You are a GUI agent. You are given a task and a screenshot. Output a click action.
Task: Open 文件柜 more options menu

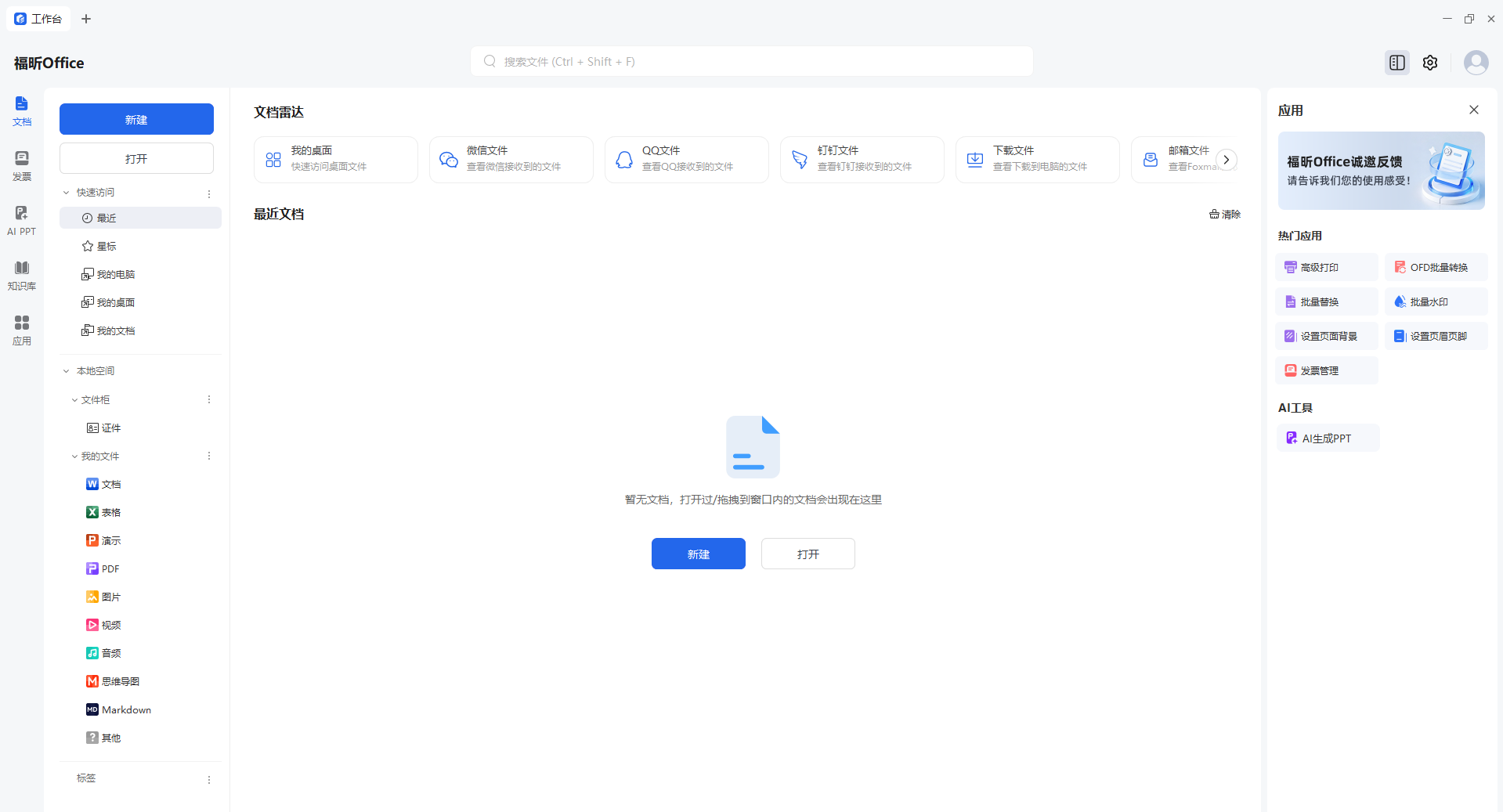(x=209, y=399)
